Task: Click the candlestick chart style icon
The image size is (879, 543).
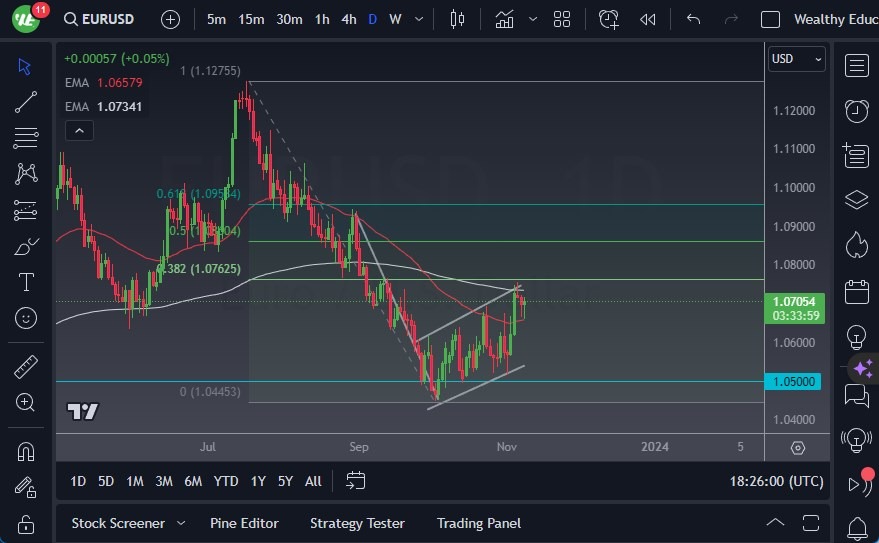Action: [x=458, y=19]
